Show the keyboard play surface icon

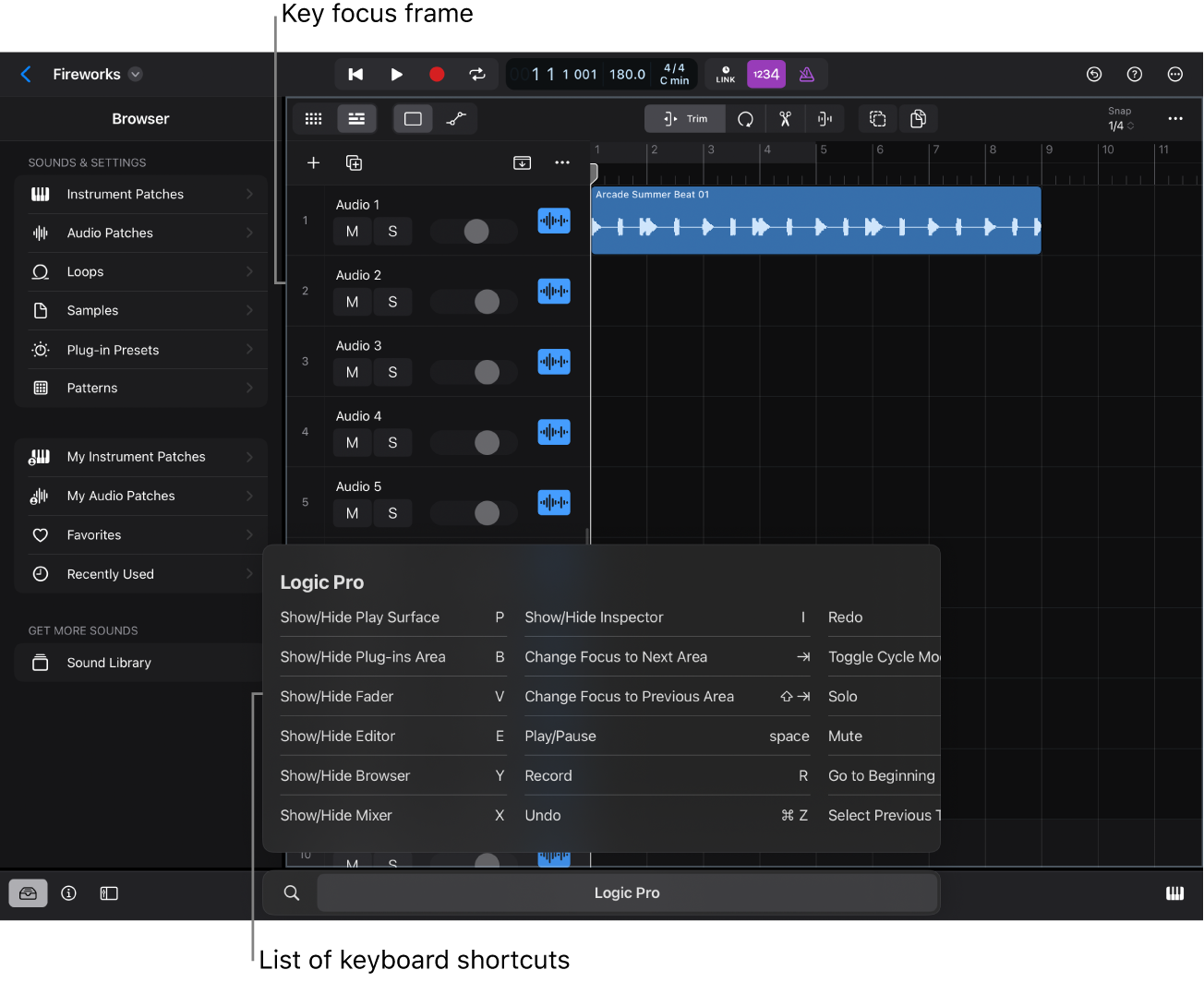(1174, 893)
